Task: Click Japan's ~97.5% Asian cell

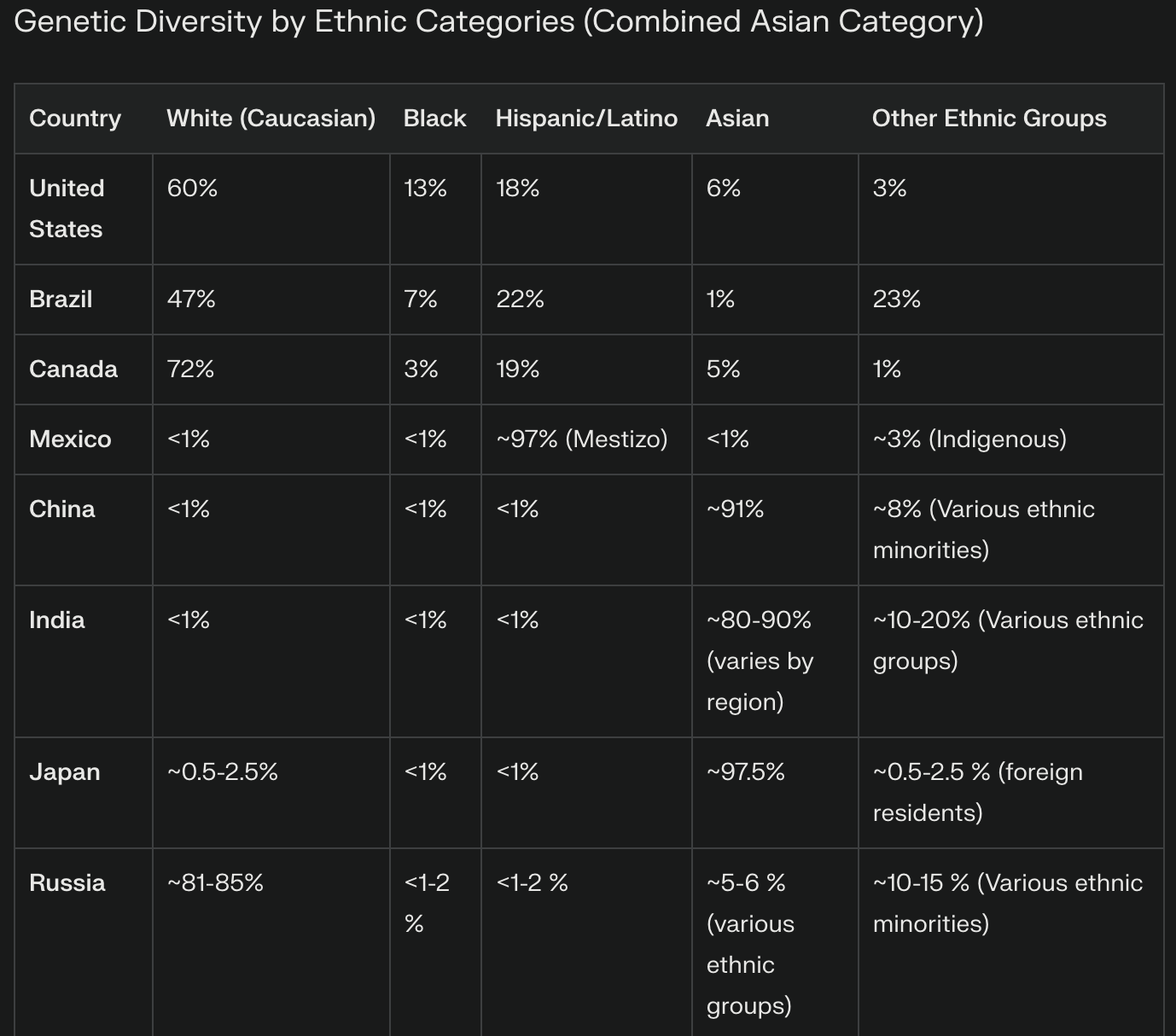Action: (746, 772)
